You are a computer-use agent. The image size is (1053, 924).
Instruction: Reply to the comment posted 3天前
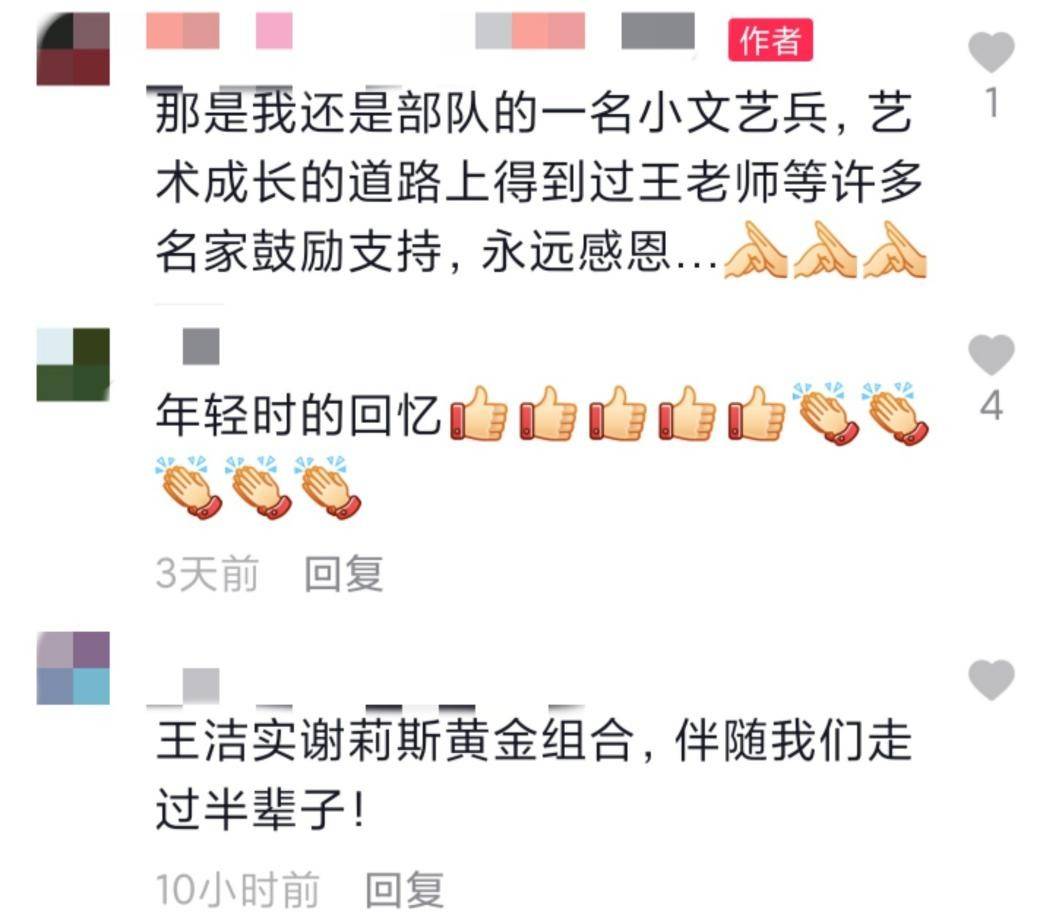coord(343,574)
